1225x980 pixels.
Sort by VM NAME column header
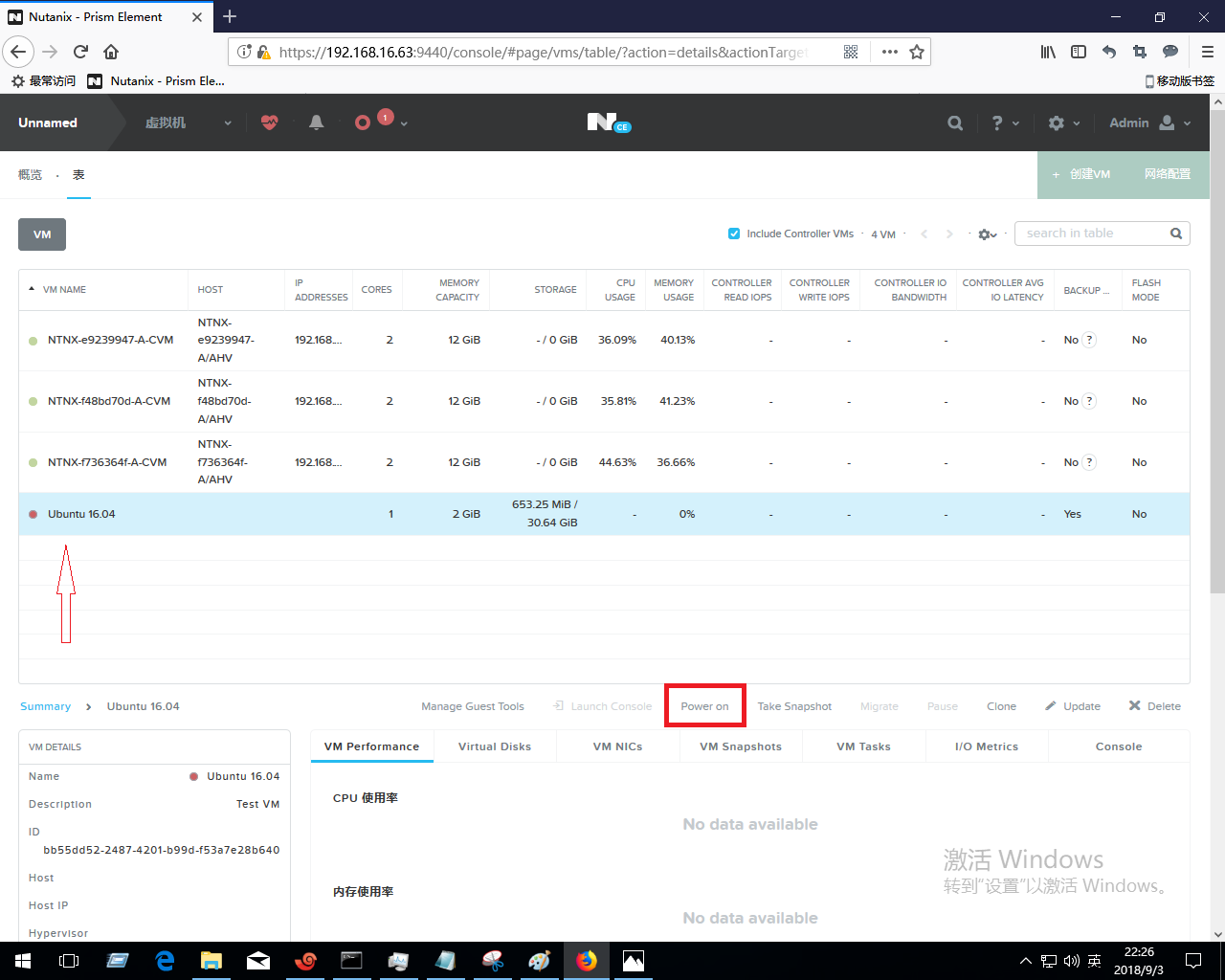[x=64, y=289]
